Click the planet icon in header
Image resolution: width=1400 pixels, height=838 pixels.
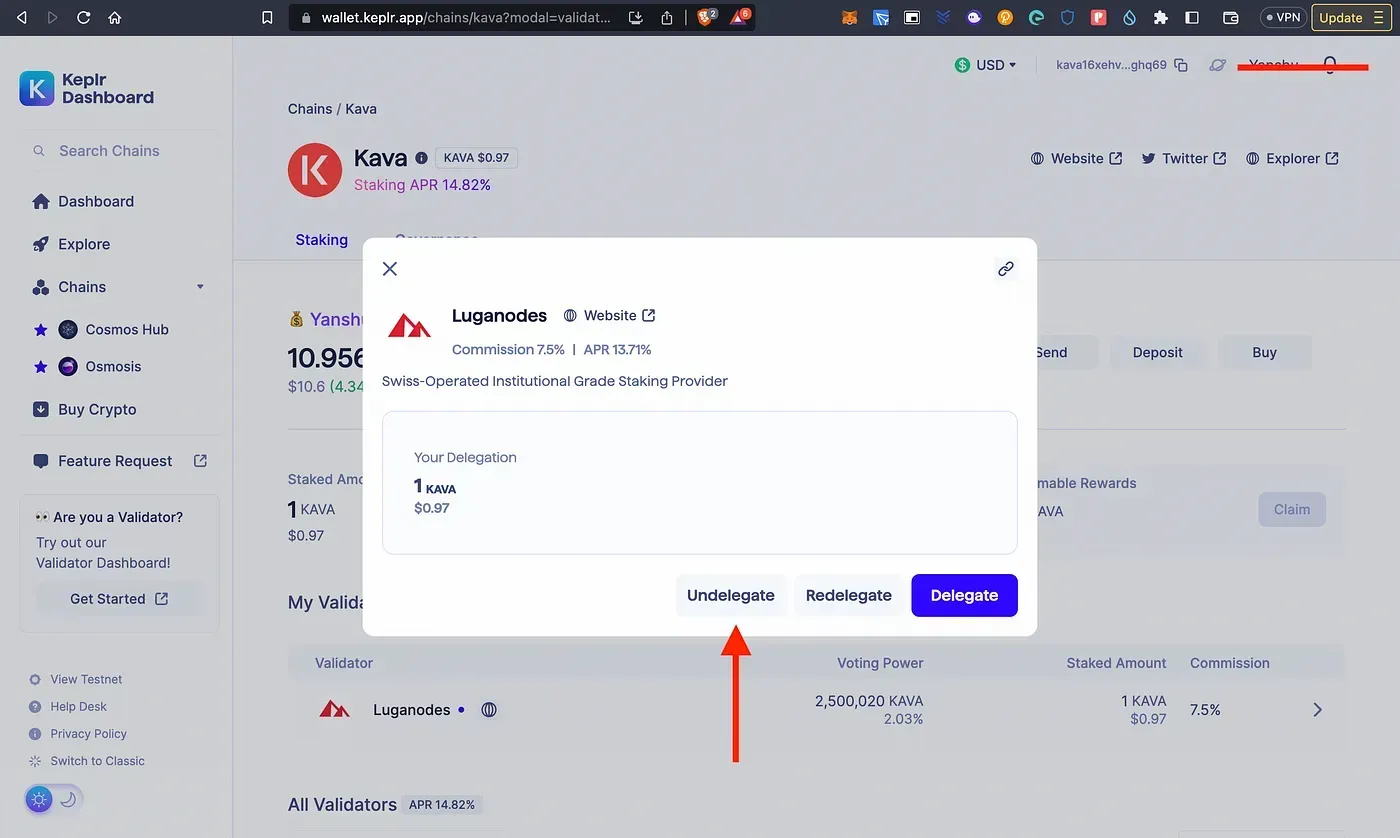point(1217,65)
